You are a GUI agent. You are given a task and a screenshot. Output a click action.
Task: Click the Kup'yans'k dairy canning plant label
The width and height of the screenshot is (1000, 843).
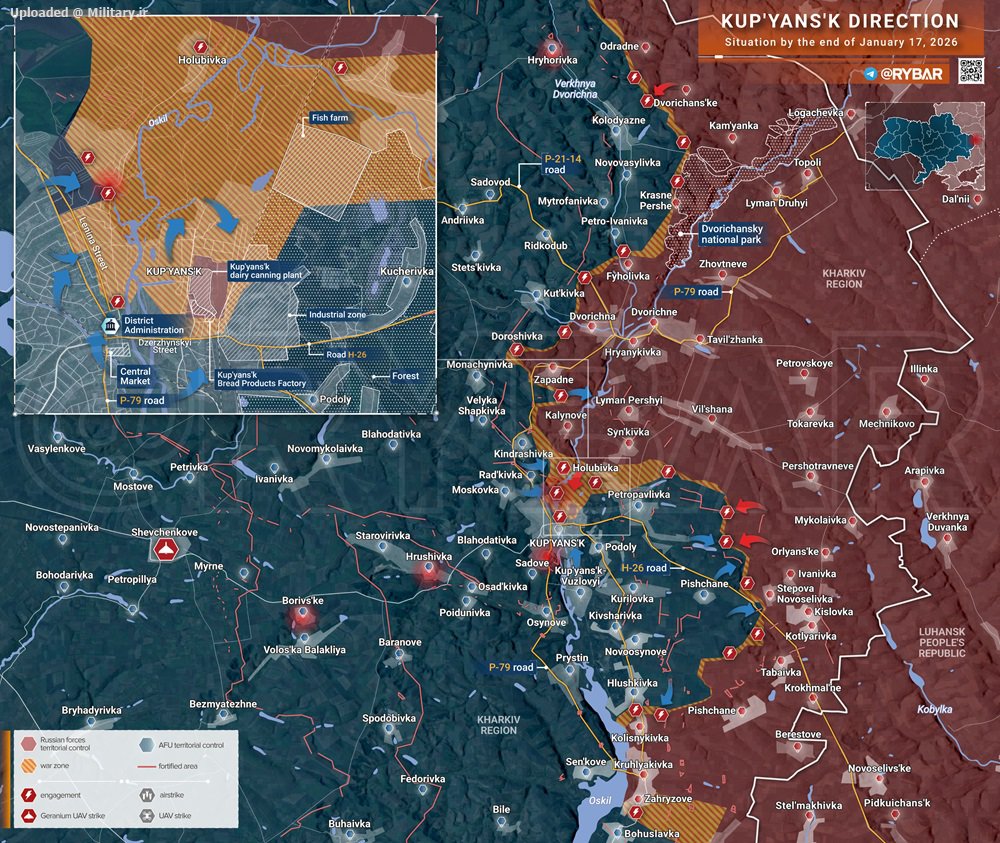click(266, 271)
